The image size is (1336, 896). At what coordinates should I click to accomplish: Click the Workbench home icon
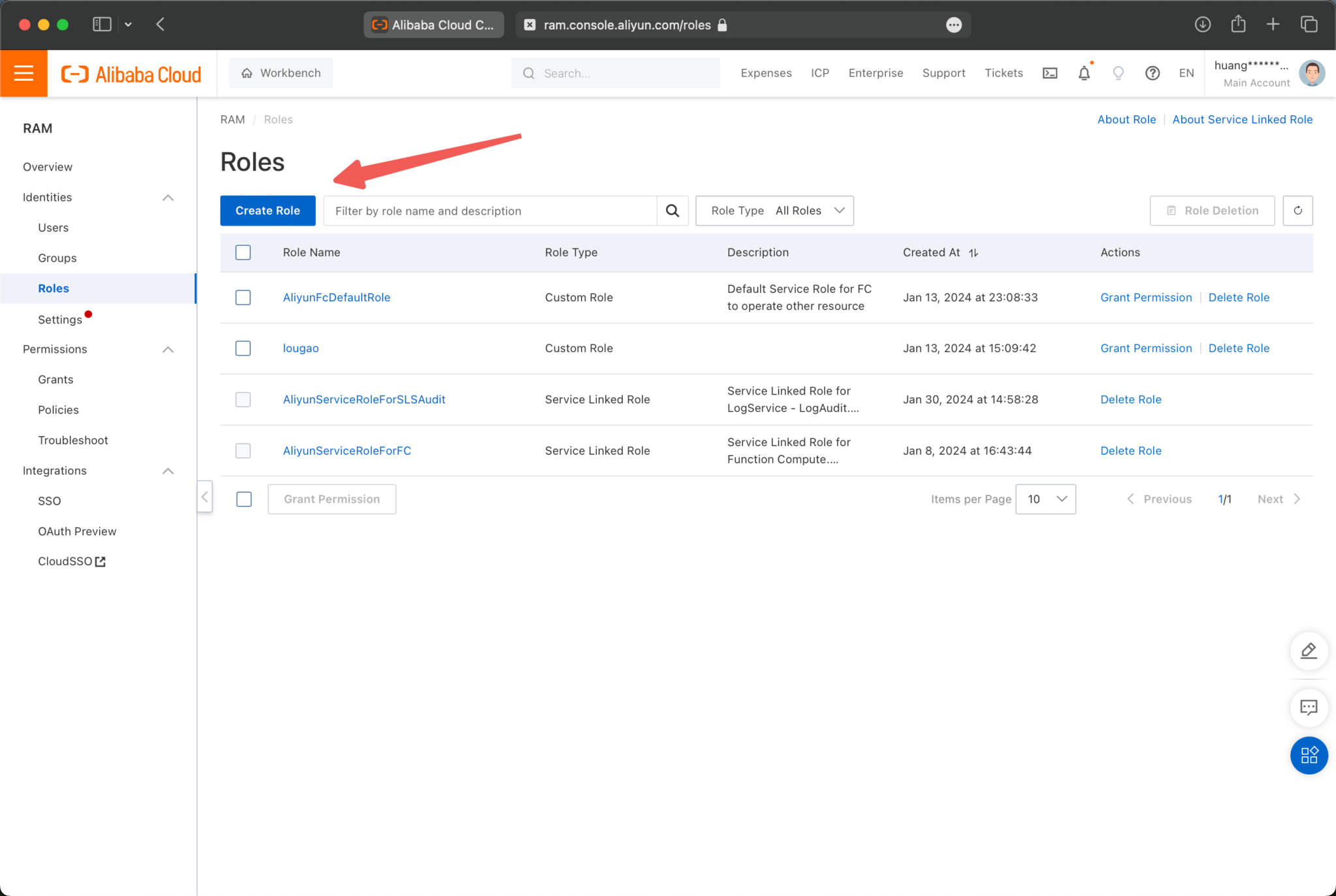pos(247,73)
